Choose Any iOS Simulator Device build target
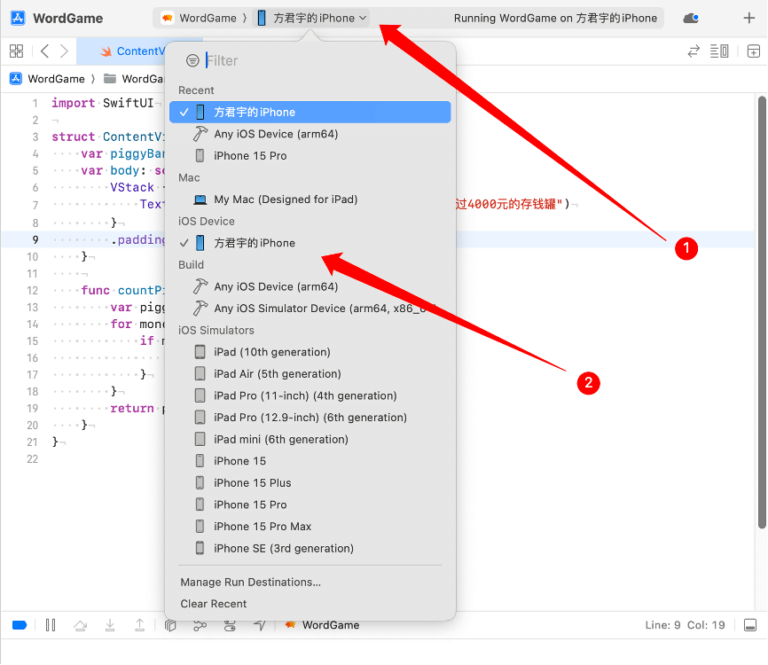The image size is (768, 665). (x=310, y=308)
